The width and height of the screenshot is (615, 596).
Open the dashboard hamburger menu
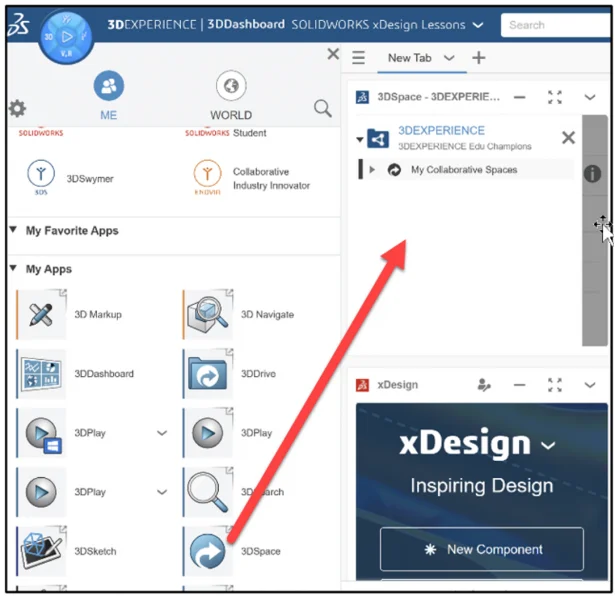[359, 58]
